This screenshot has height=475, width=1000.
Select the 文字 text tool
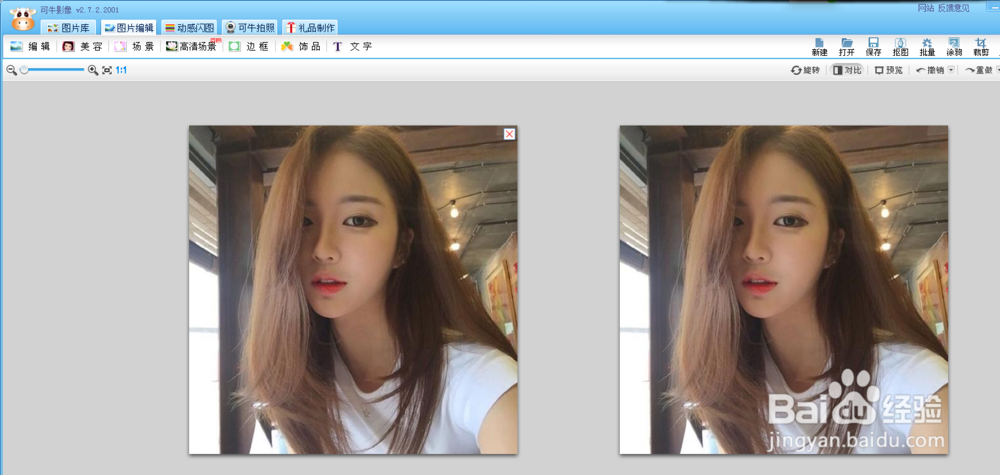(x=352, y=47)
